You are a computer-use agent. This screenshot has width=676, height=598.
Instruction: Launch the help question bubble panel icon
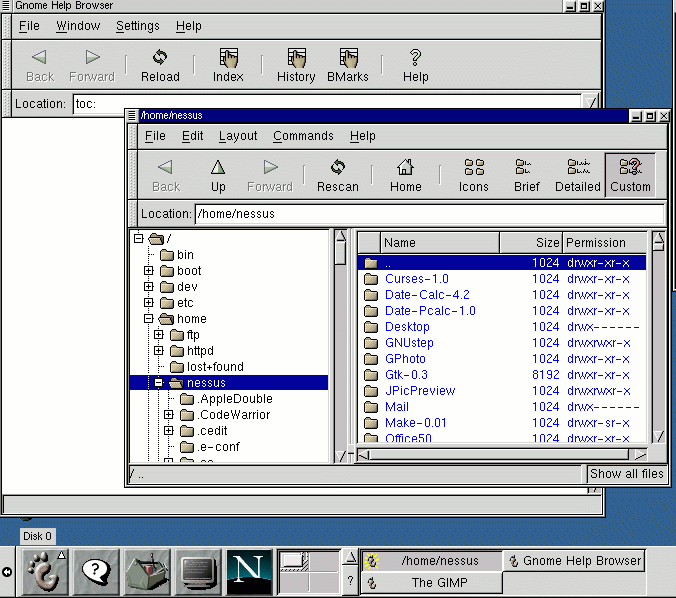(x=96, y=572)
